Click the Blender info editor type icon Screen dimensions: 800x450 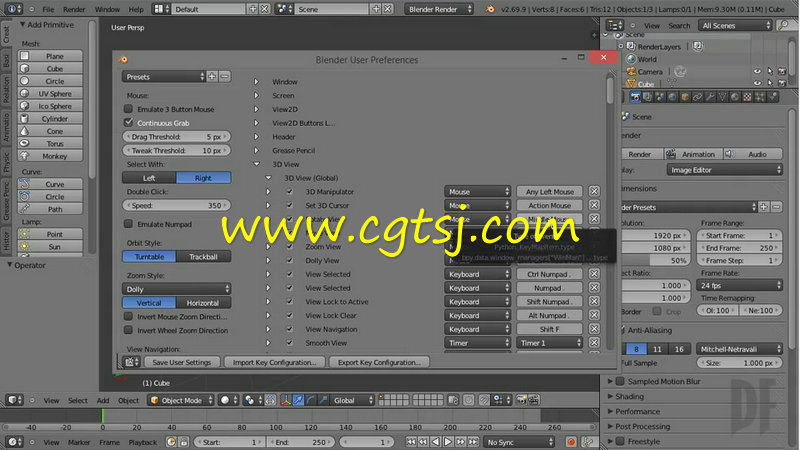(13, 9)
